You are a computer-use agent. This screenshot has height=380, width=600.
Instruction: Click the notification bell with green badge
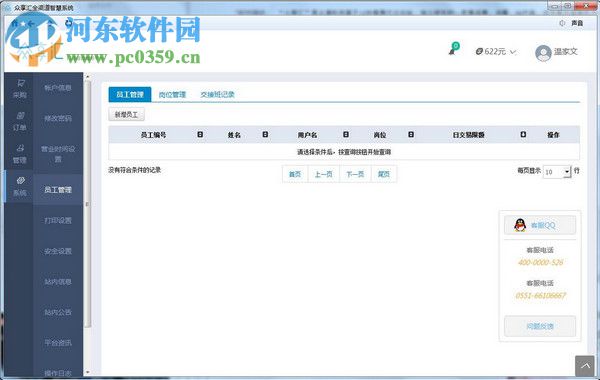(x=454, y=49)
